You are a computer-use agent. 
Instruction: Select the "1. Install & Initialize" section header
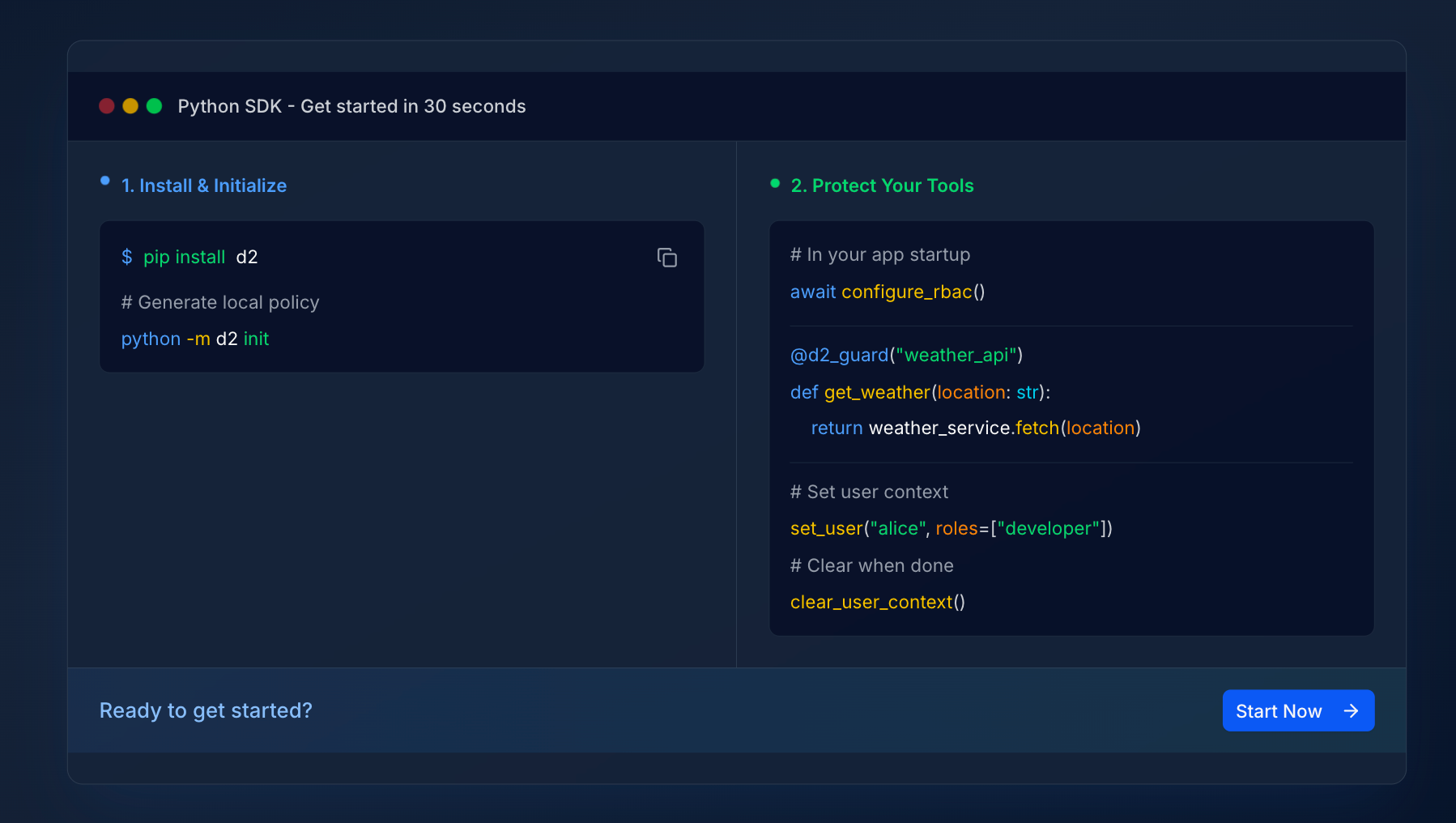point(203,185)
